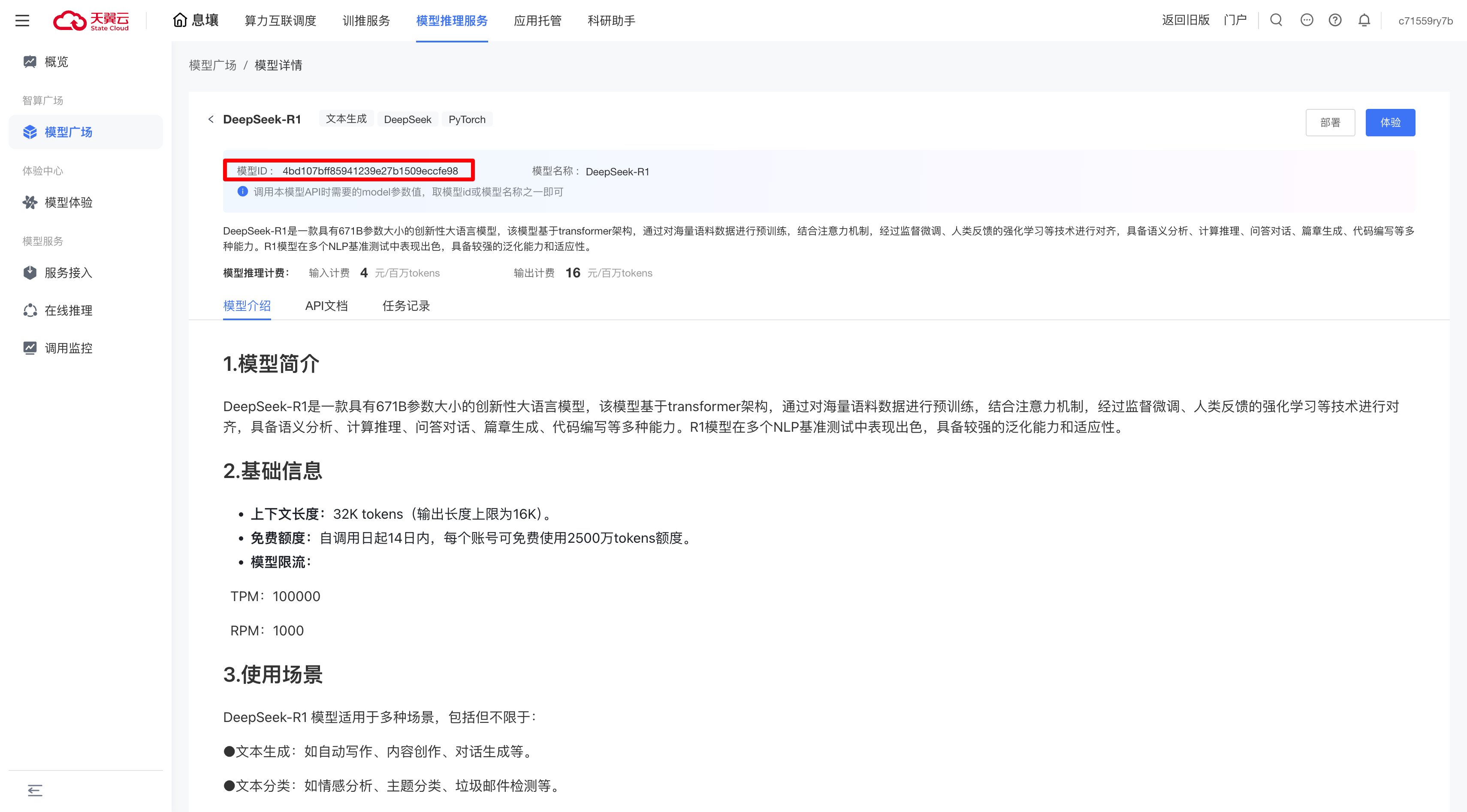Click the 息壤 home icon
Viewport: 1467px width, 812px height.
(x=180, y=21)
